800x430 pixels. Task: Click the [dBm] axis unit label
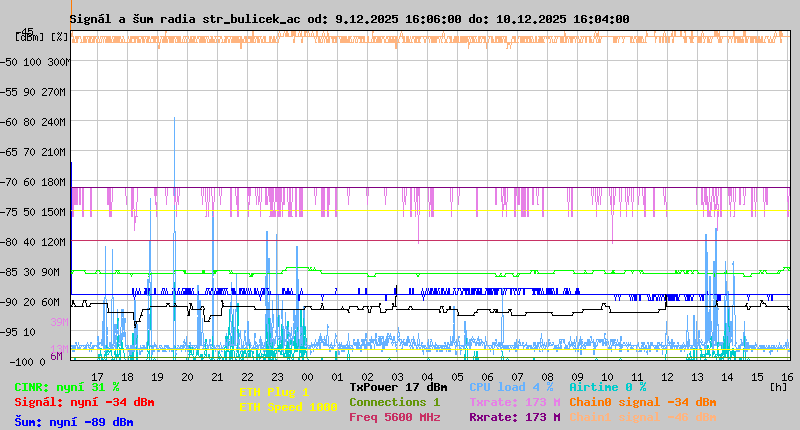point(29,37)
